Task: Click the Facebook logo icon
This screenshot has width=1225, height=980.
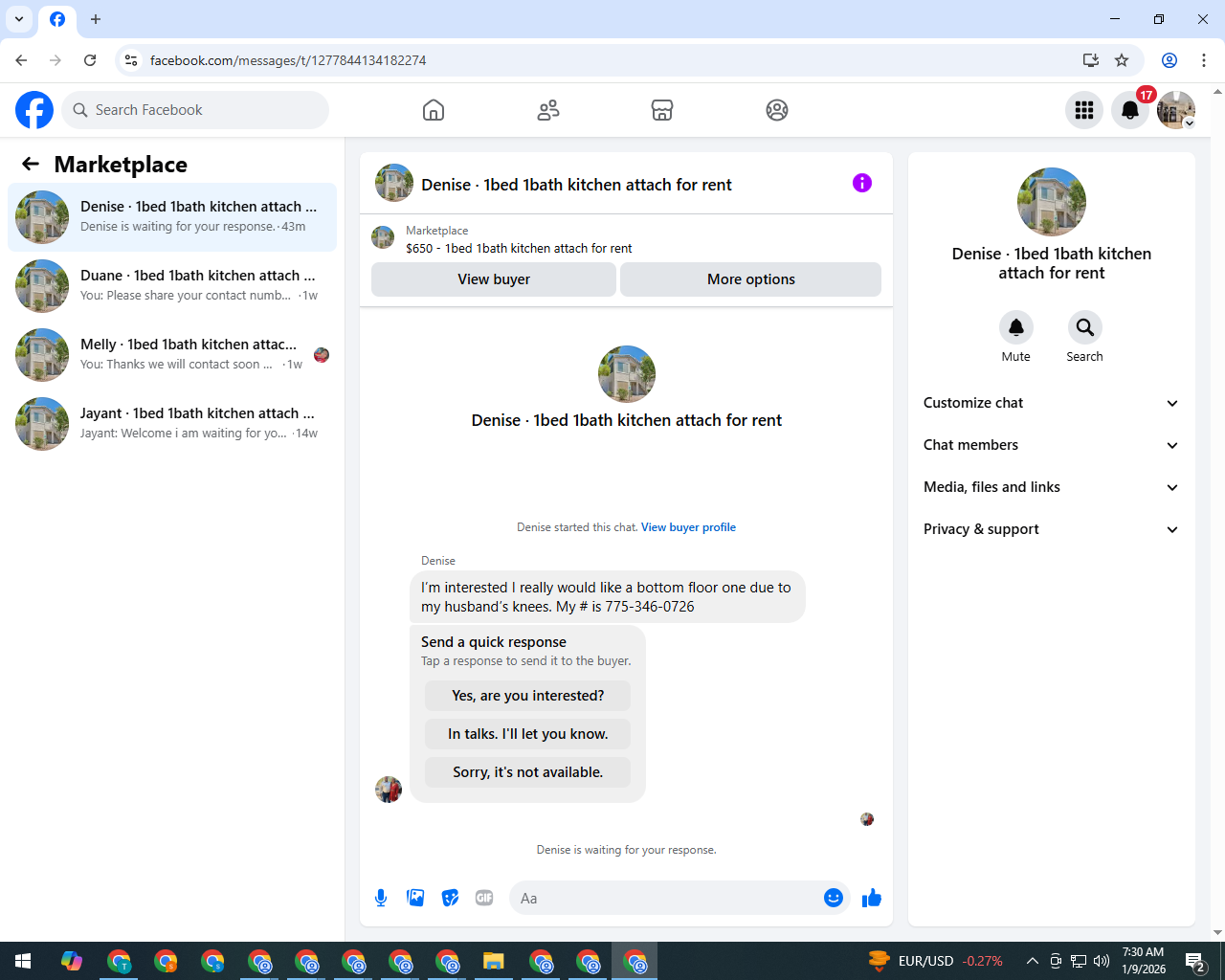Action: tap(34, 110)
